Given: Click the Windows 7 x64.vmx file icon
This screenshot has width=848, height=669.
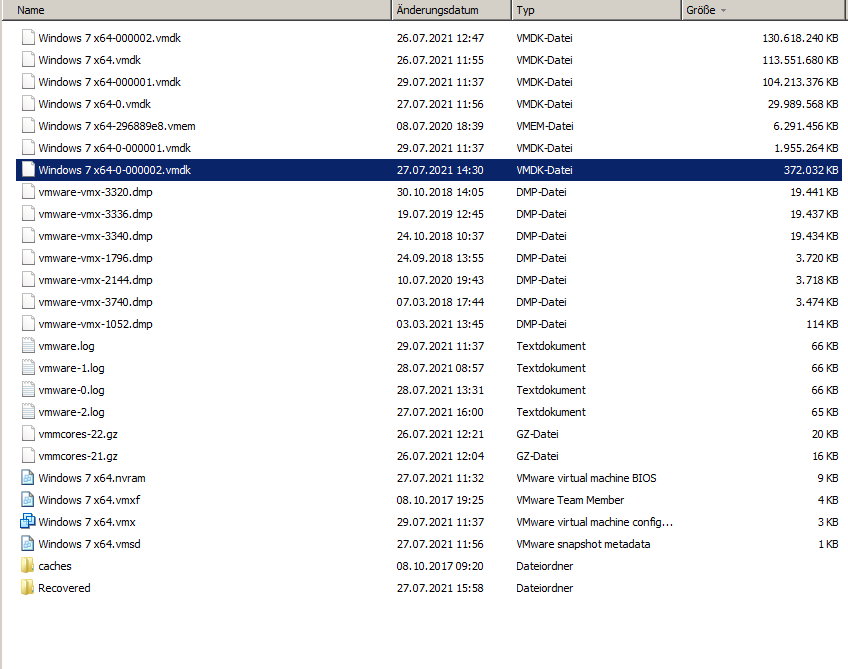Looking at the screenshot, I should [x=27, y=522].
